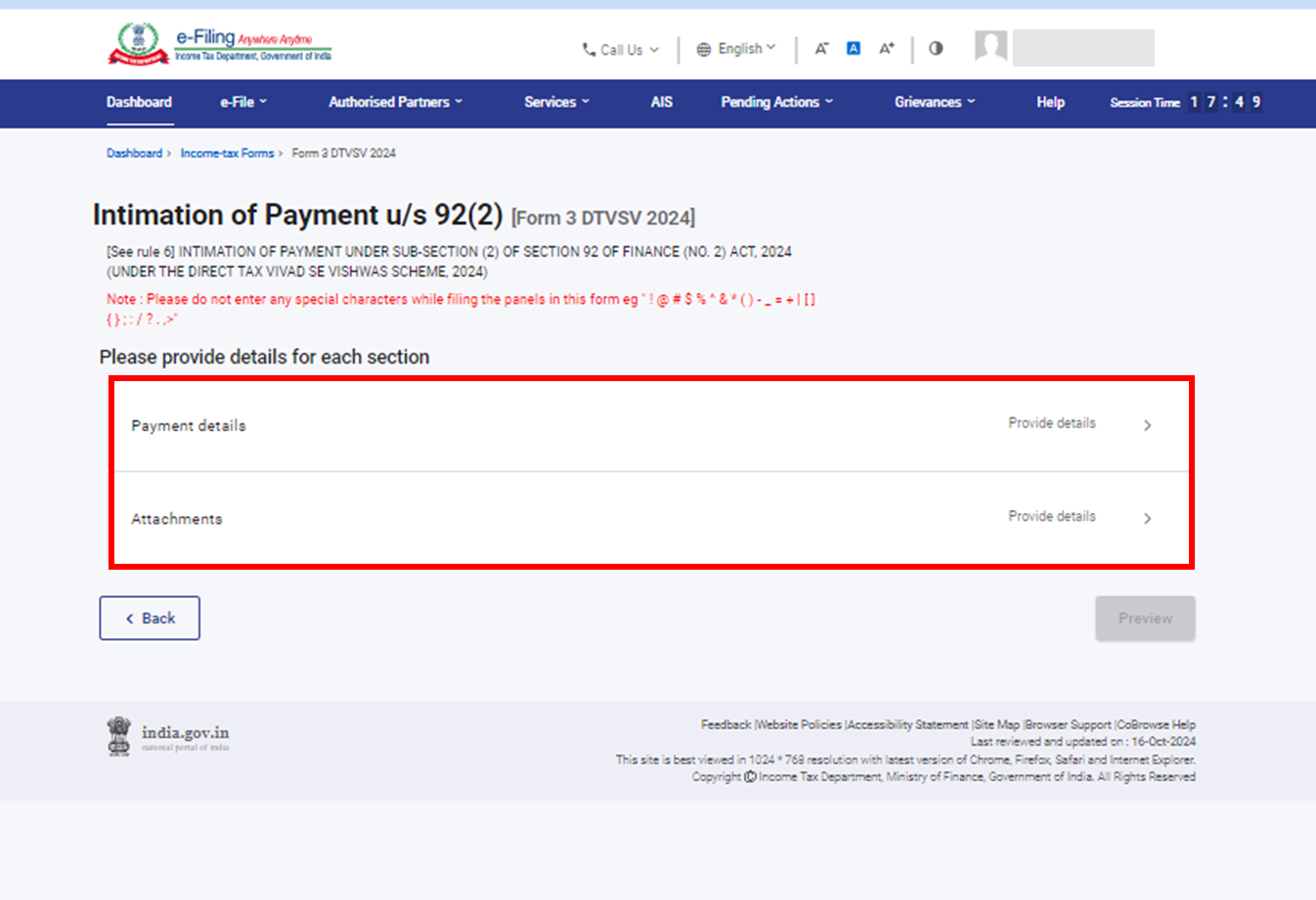Expand the Payment details section arrow
The width and height of the screenshot is (1316, 900).
[x=1148, y=425]
